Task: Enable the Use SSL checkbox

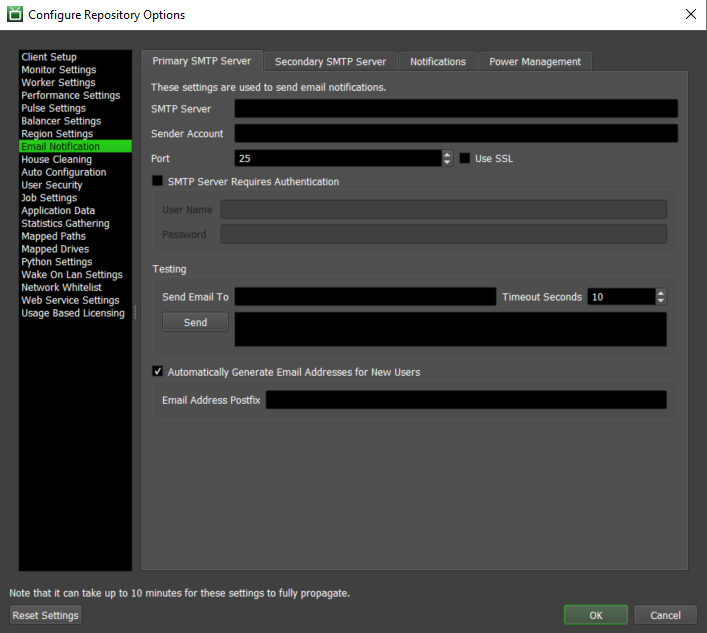Action: (464, 158)
